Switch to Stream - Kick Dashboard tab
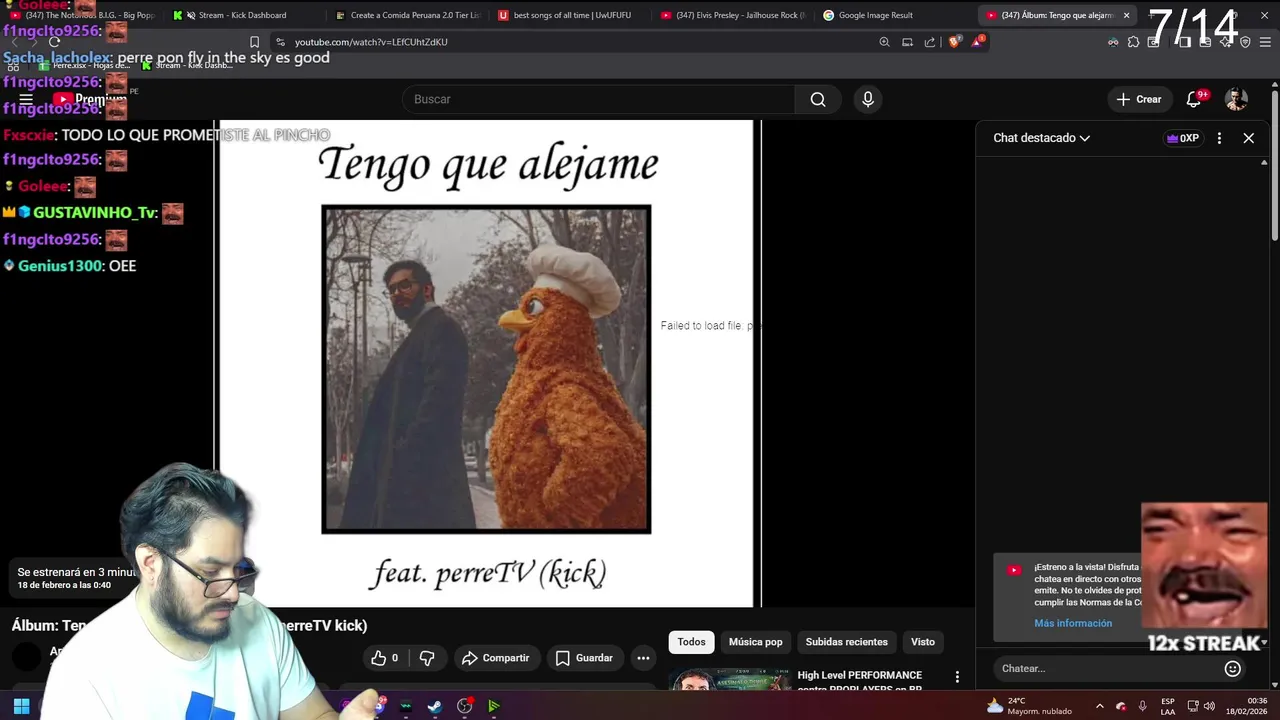The image size is (1280, 720). 242,15
